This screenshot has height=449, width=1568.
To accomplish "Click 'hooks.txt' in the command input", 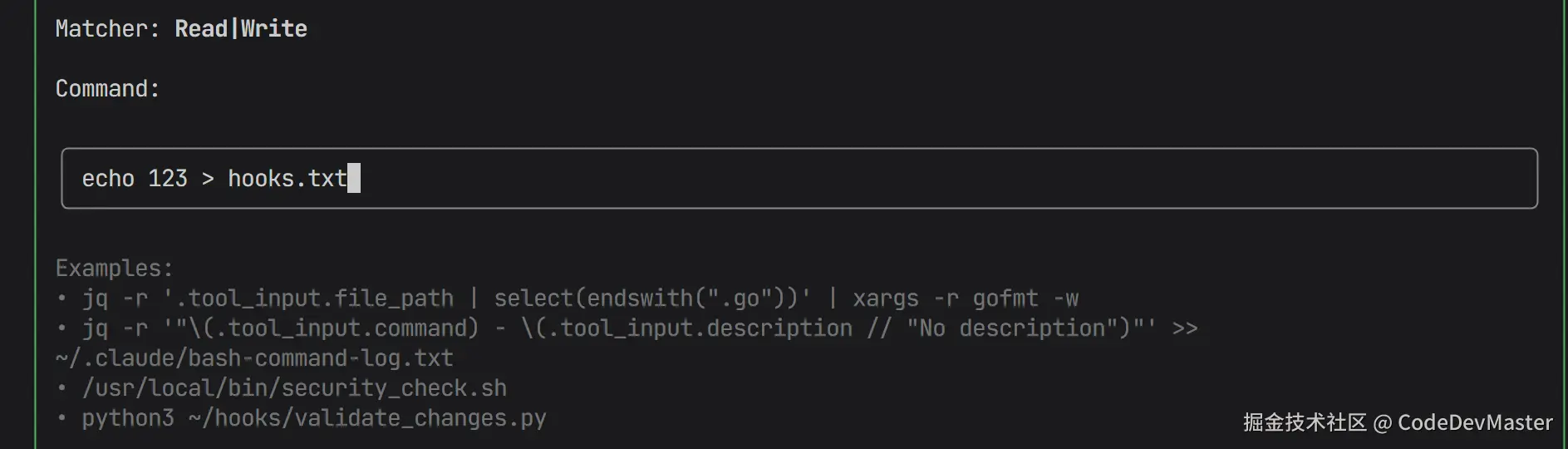I will pyautogui.click(x=287, y=179).
